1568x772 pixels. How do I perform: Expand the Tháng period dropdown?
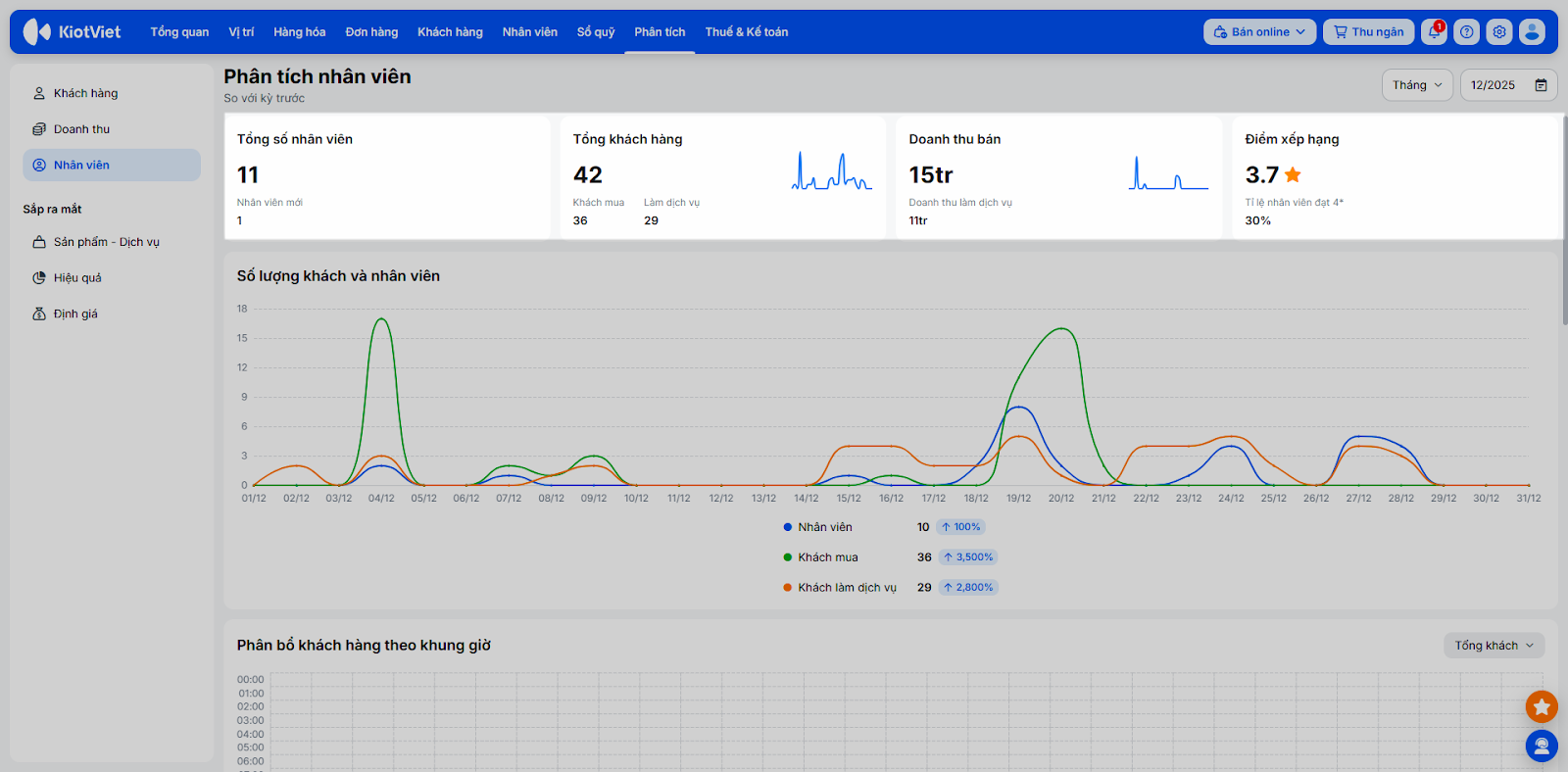1417,85
